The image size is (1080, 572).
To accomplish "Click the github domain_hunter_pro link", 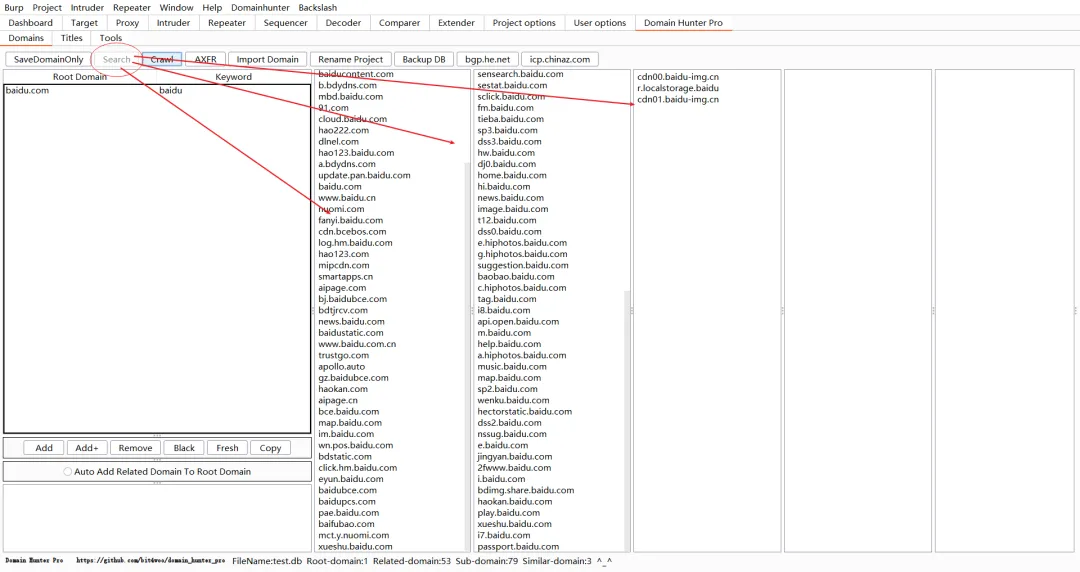I will 150,560.
